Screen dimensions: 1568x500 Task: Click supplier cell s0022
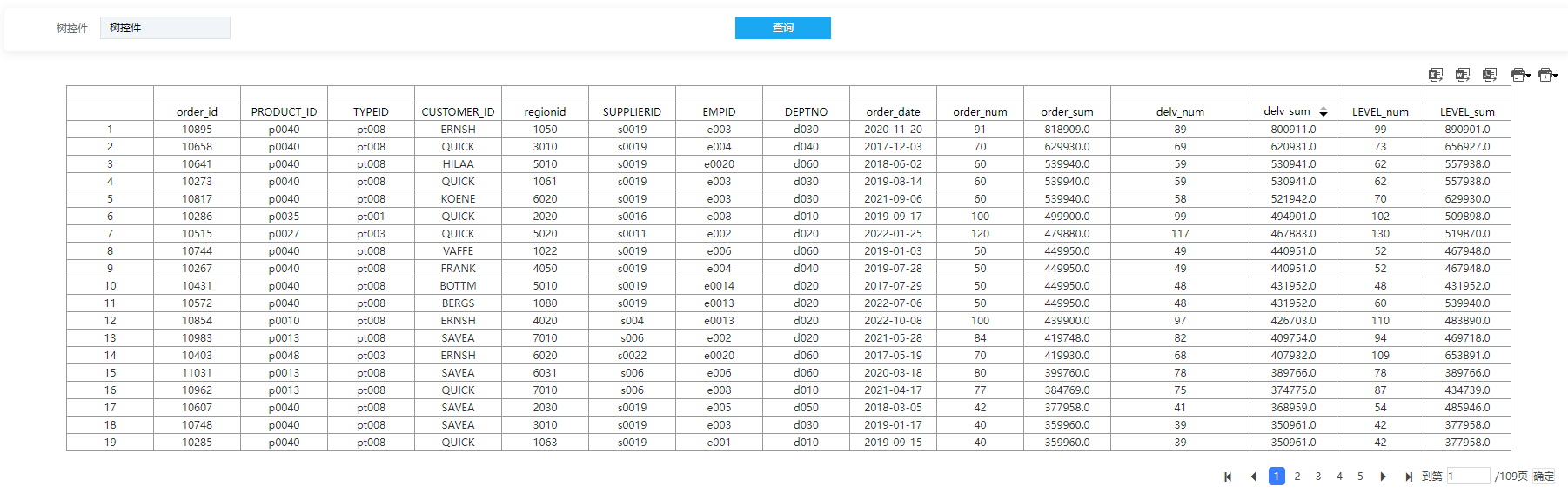[632, 356]
